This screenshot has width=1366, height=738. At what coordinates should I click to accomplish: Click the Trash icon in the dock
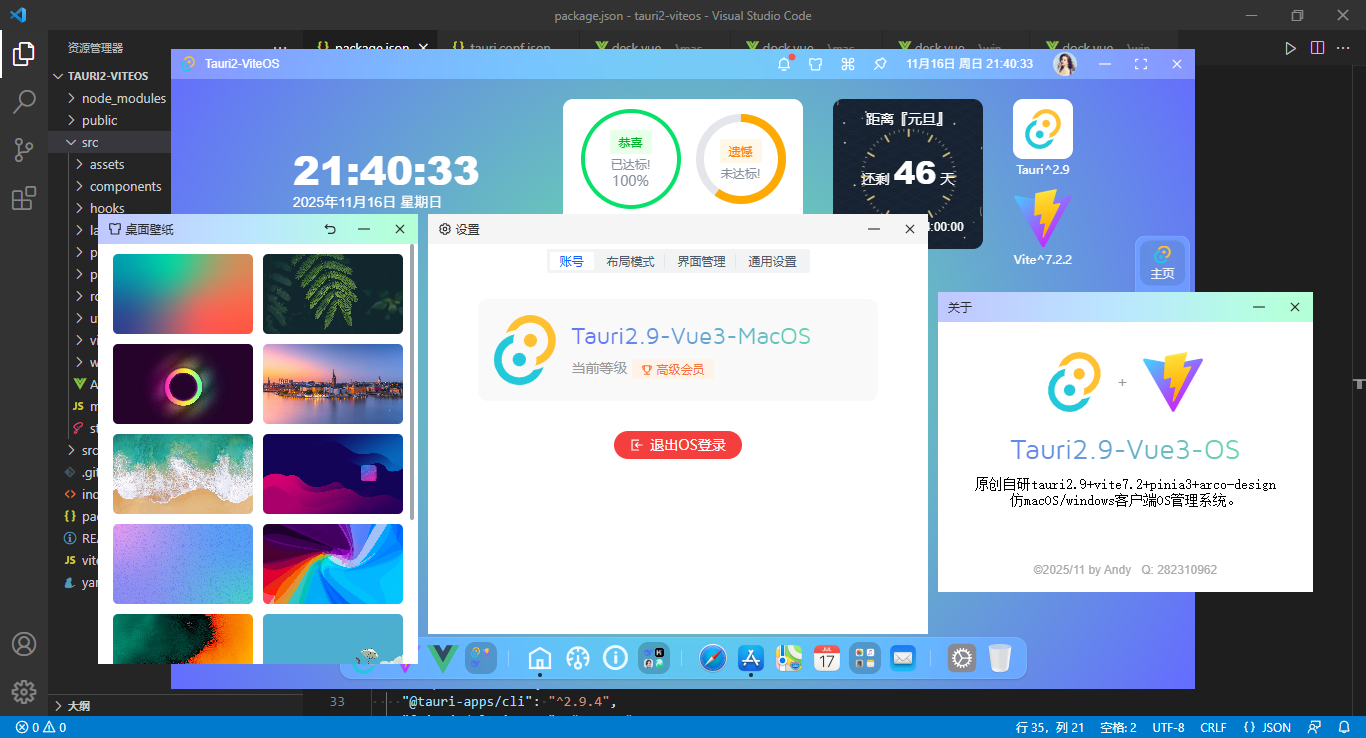pos(1000,658)
